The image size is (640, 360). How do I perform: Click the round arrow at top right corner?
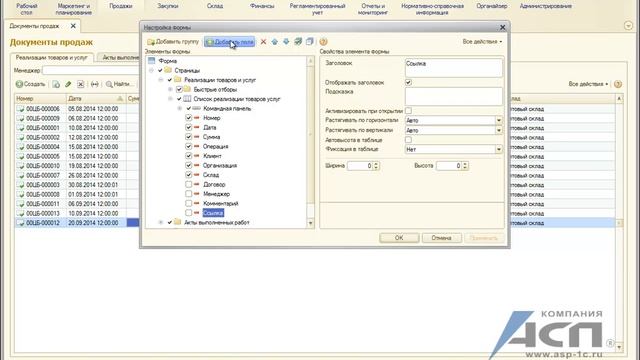click(x=628, y=26)
